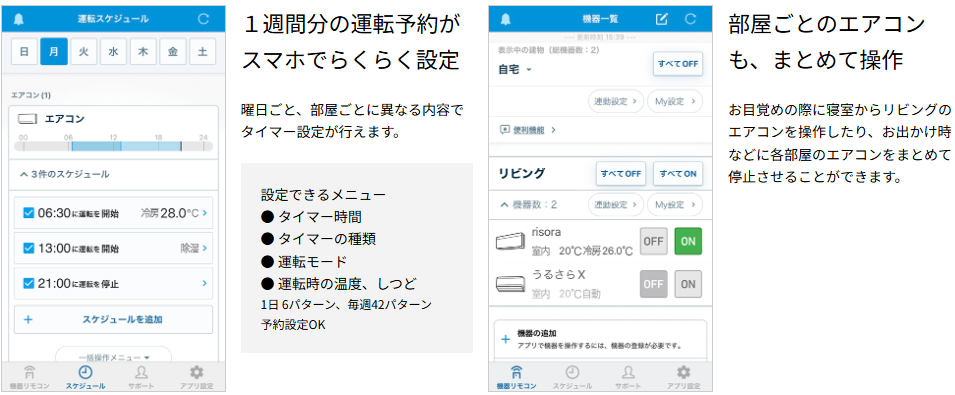
Task: Click すべてON for リビング
Action: (x=678, y=173)
